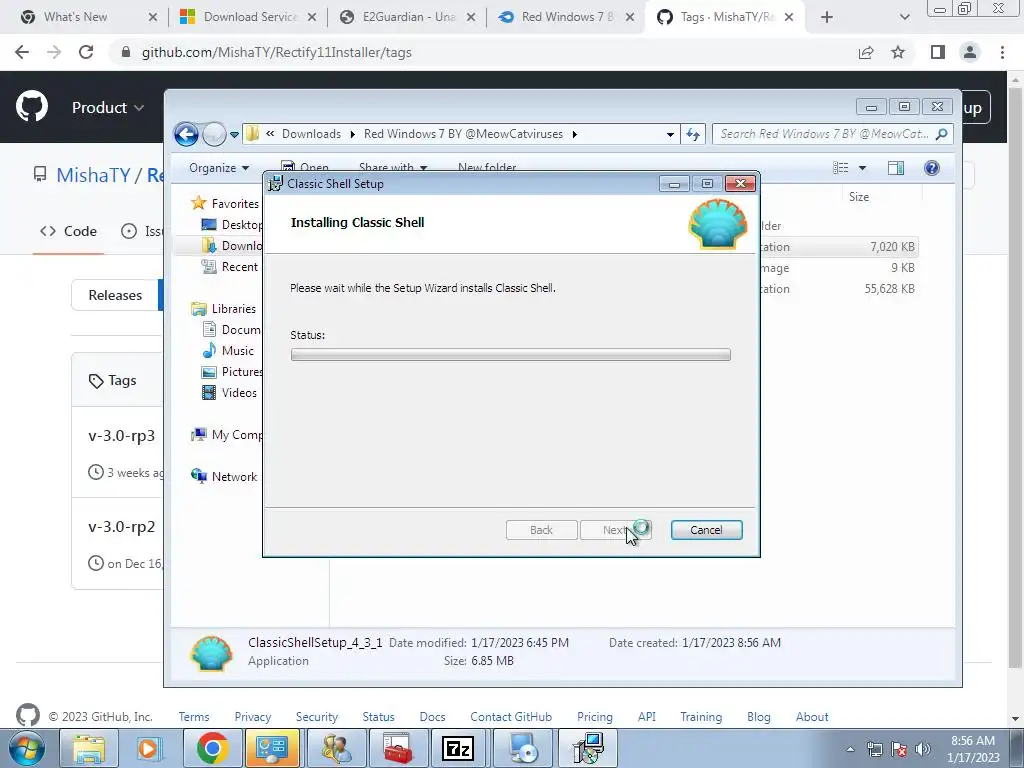Screen dimensions: 1024x768
Task: Open the Chrome three-dot menu
Action: (1002, 52)
